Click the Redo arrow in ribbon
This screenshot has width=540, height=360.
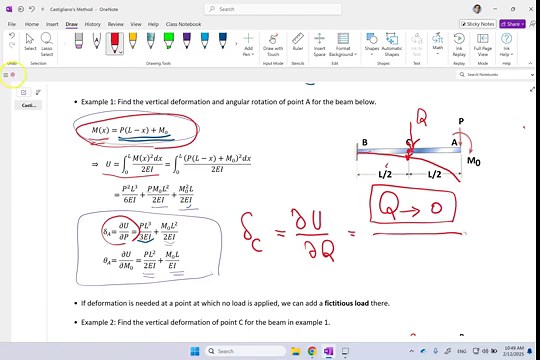point(12,45)
